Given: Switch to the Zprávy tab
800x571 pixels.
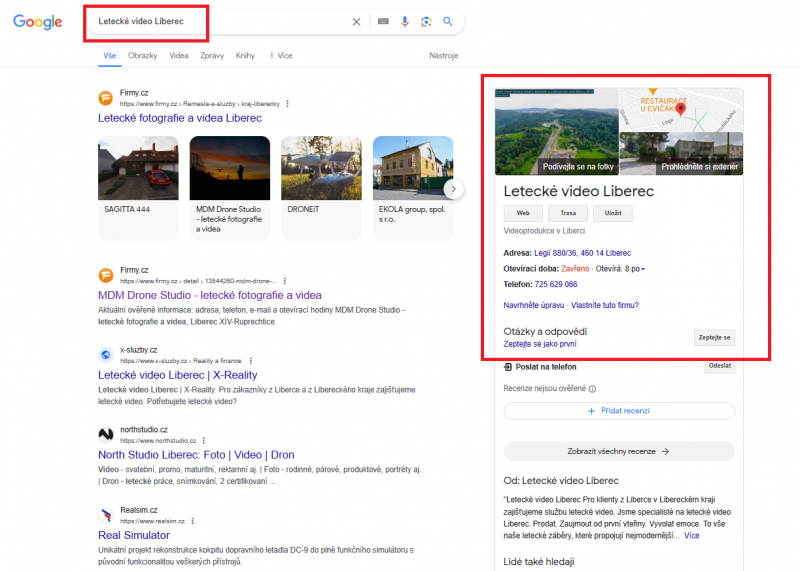Looking at the screenshot, I should [x=212, y=56].
